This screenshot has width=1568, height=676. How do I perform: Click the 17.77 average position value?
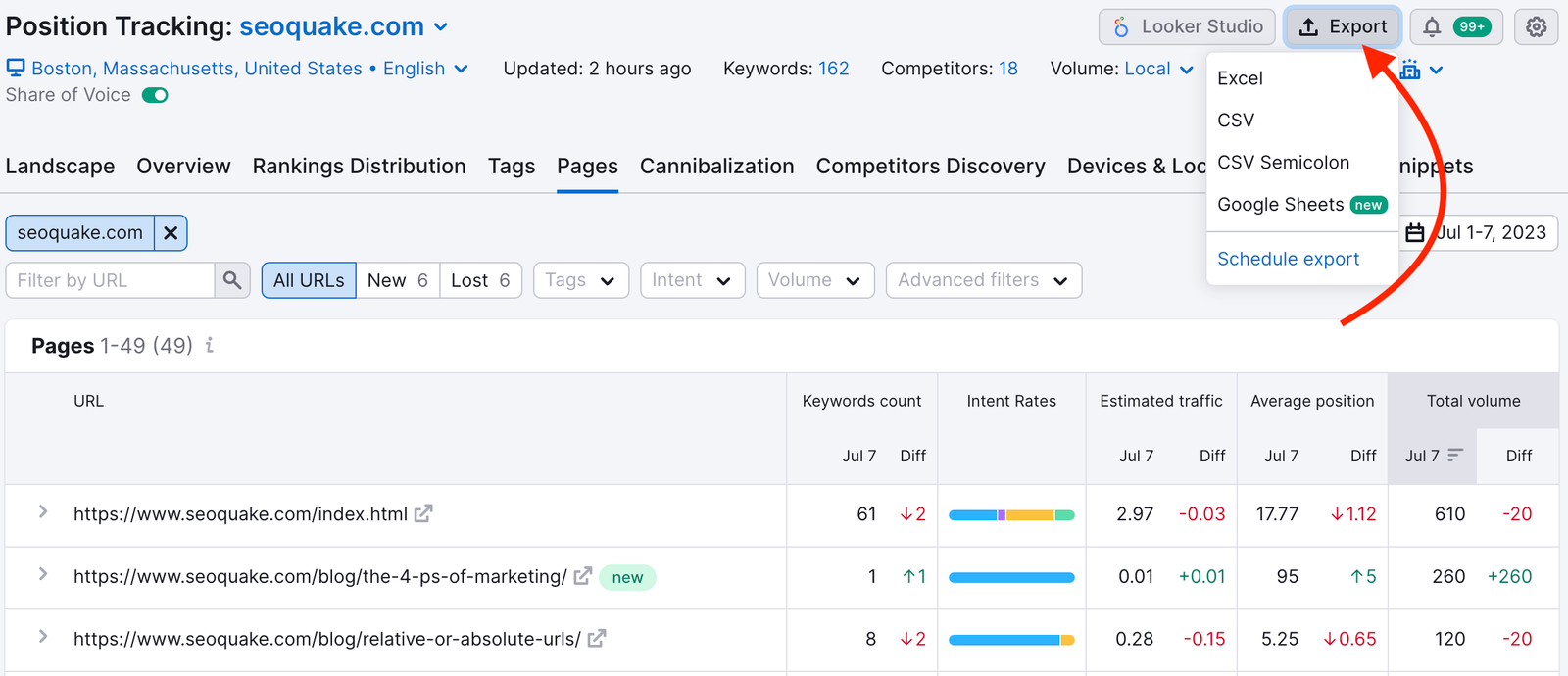pyautogui.click(x=1277, y=514)
